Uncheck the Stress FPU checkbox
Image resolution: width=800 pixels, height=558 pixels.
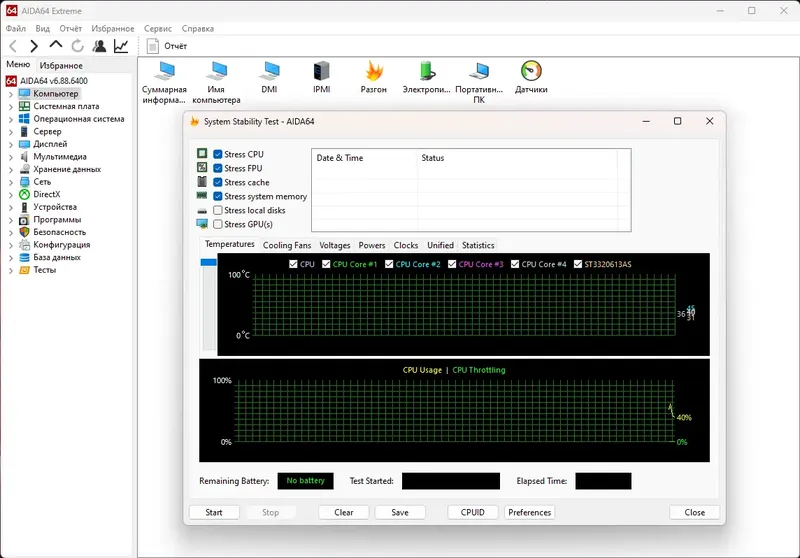click(218, 169)
